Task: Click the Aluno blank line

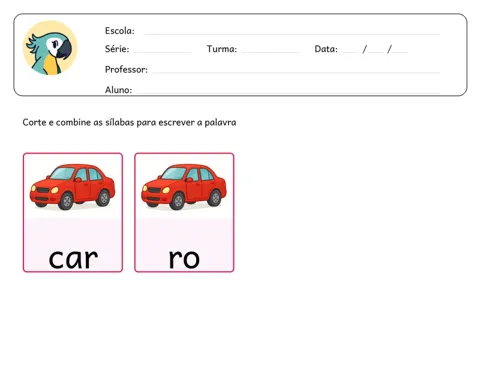Action: click(x=288, y=92)
